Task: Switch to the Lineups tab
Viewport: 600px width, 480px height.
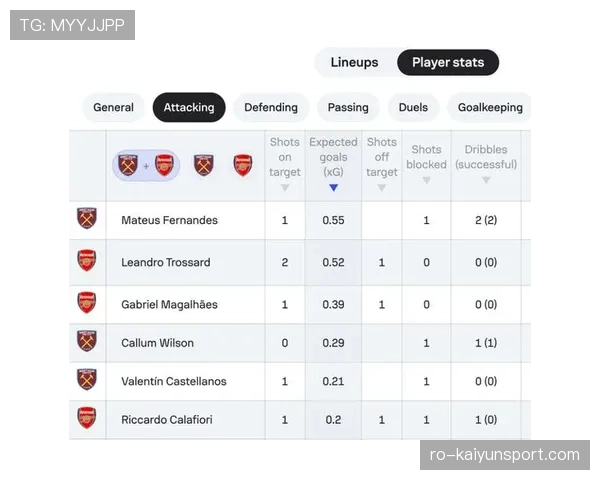Action: [x=354, y=62]
